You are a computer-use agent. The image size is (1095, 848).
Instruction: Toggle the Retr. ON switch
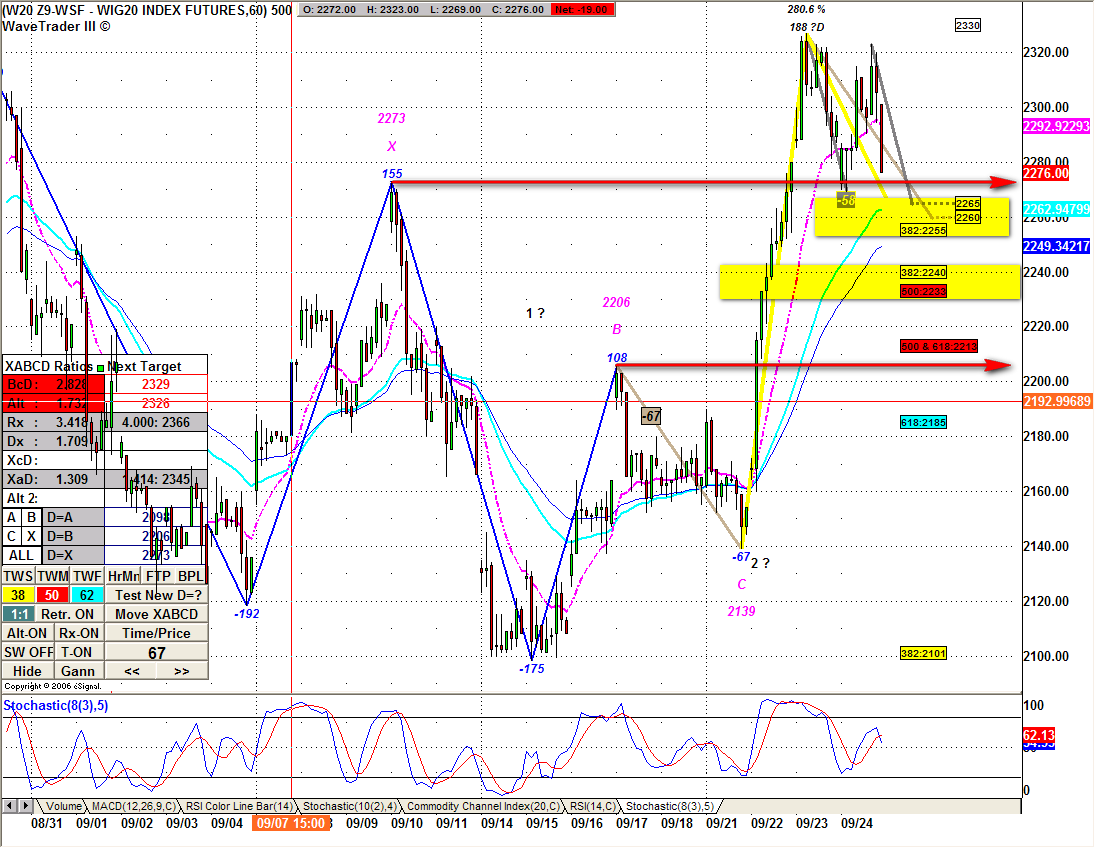point(69,615)
